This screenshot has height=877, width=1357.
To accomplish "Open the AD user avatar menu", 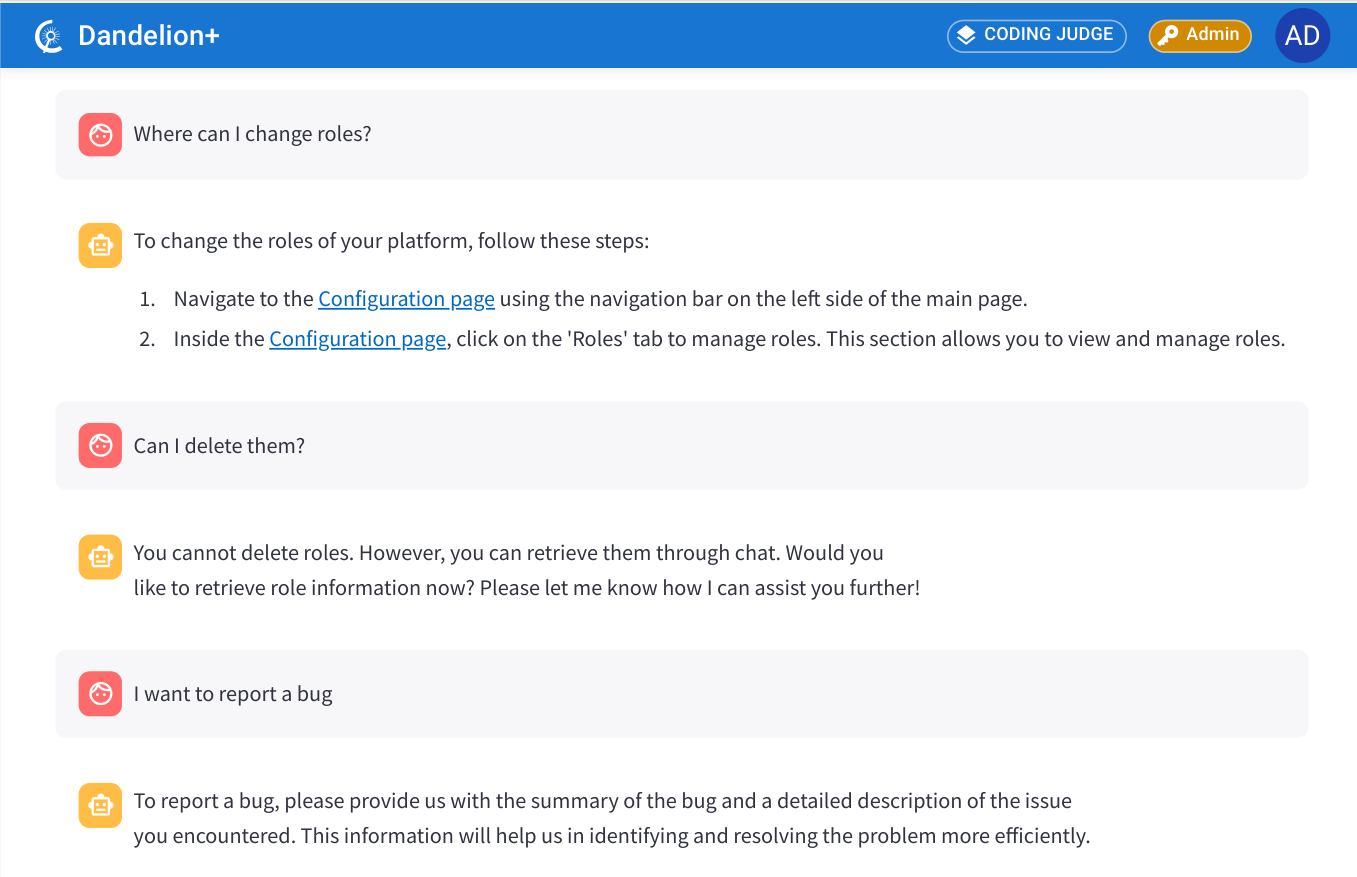I will (x=1302, y=36).
